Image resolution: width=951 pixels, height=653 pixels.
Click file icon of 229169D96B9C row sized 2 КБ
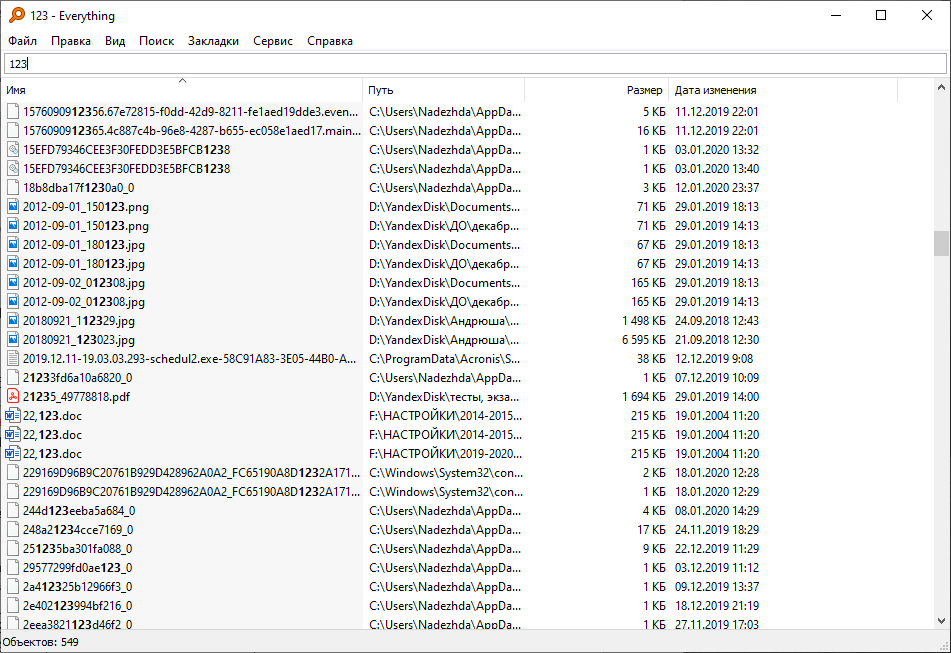13,472
